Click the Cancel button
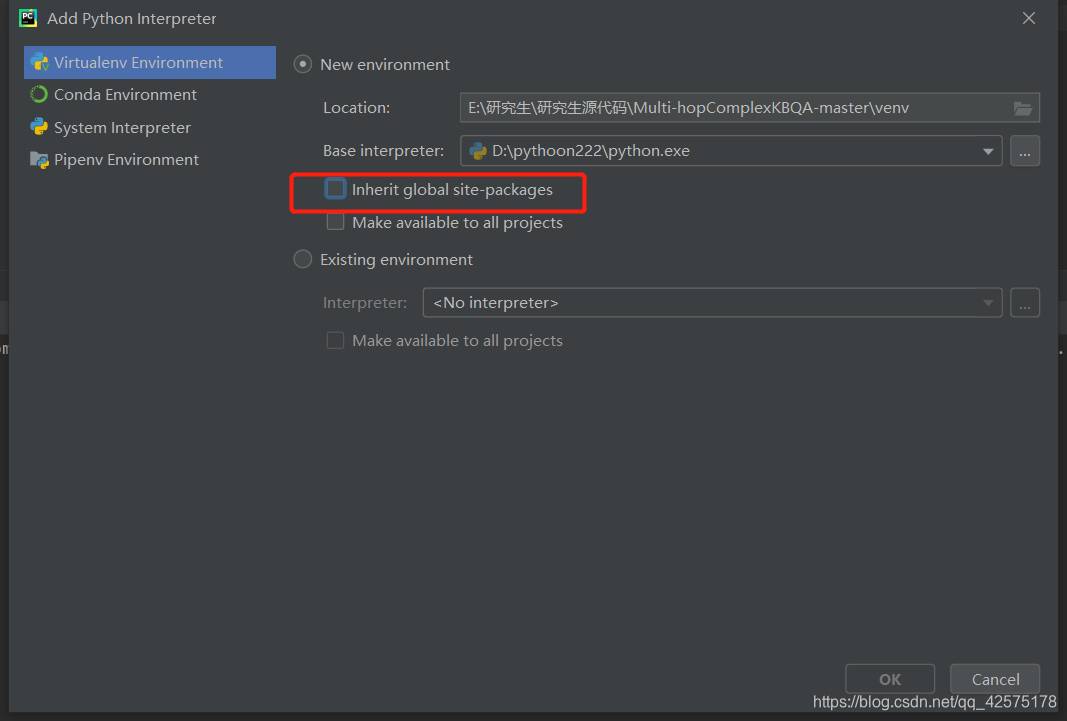 pos(995,679)
